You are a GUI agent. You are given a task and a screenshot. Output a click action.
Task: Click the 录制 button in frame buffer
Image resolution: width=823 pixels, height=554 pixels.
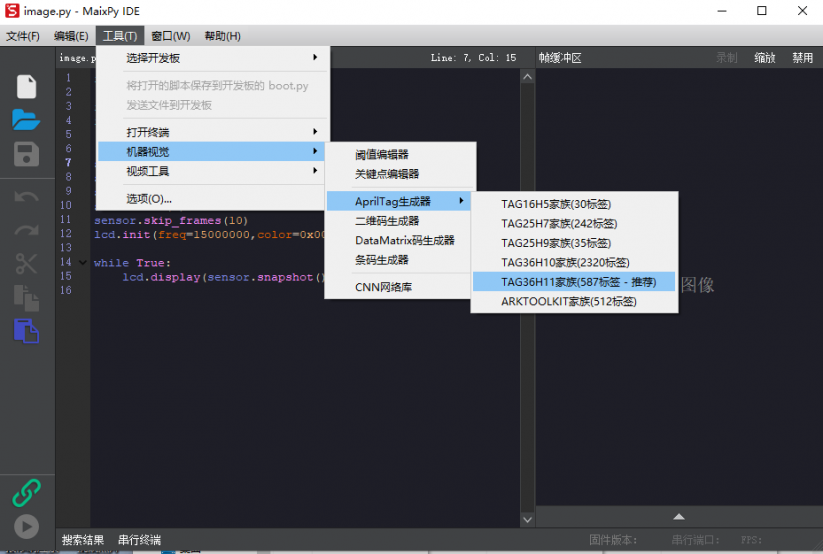click(727, 58)
